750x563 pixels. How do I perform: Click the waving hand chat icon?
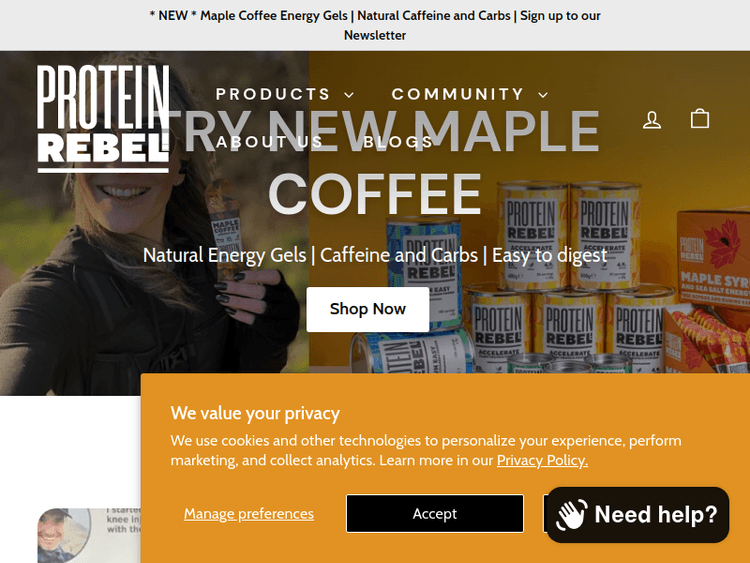pyautogui.click(x=572, y=515)
